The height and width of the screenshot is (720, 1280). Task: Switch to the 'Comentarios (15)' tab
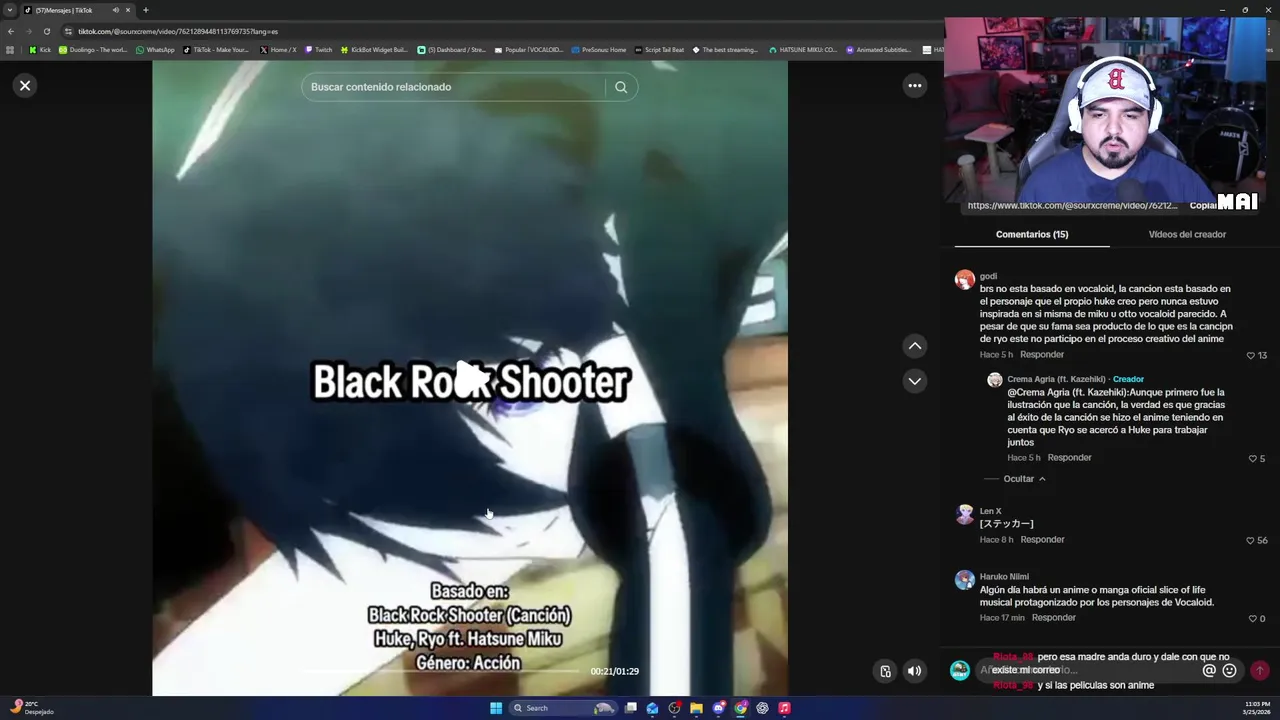pos(1032,234)
